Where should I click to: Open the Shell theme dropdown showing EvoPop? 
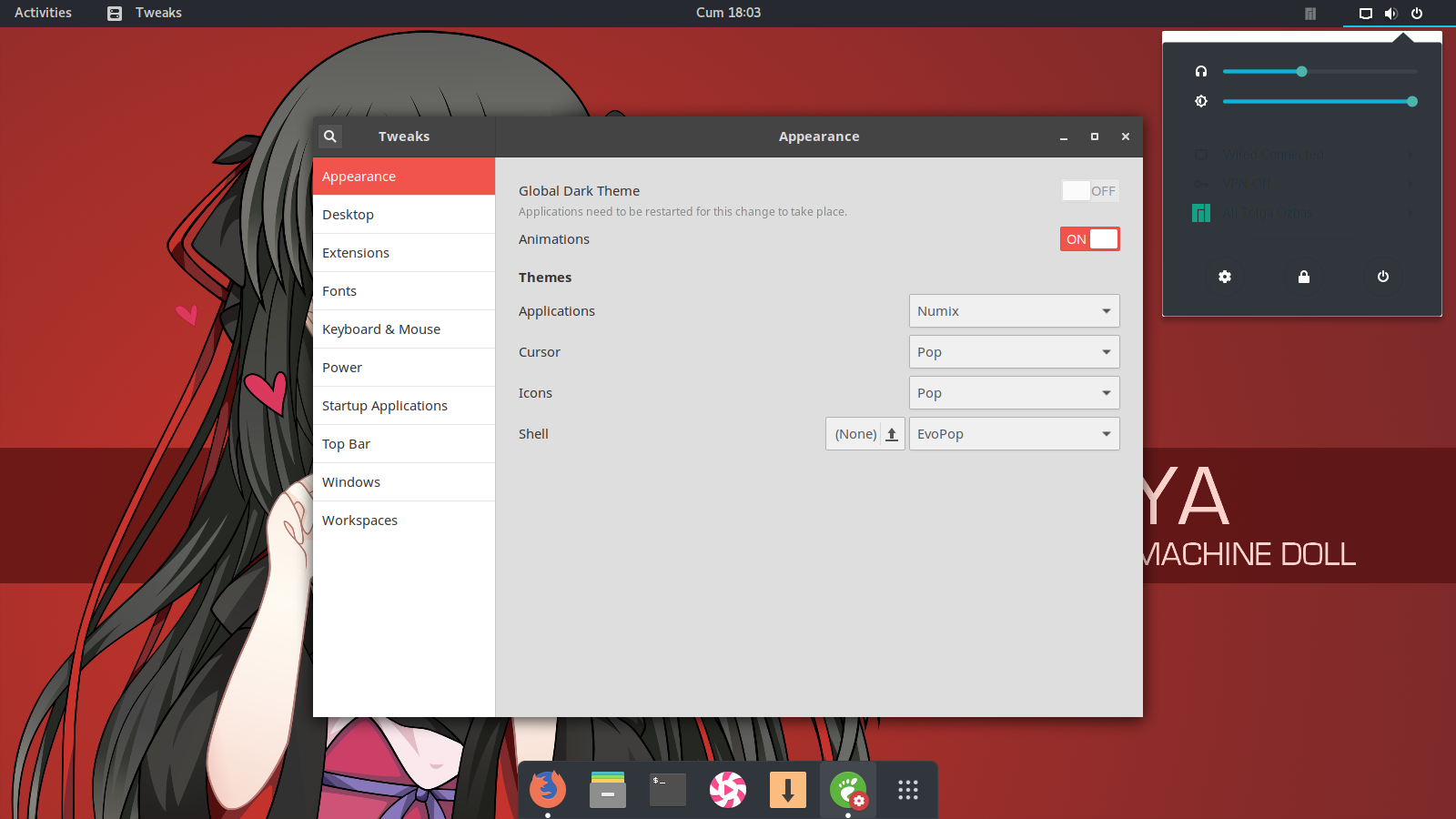click(x=1015, y=434)
